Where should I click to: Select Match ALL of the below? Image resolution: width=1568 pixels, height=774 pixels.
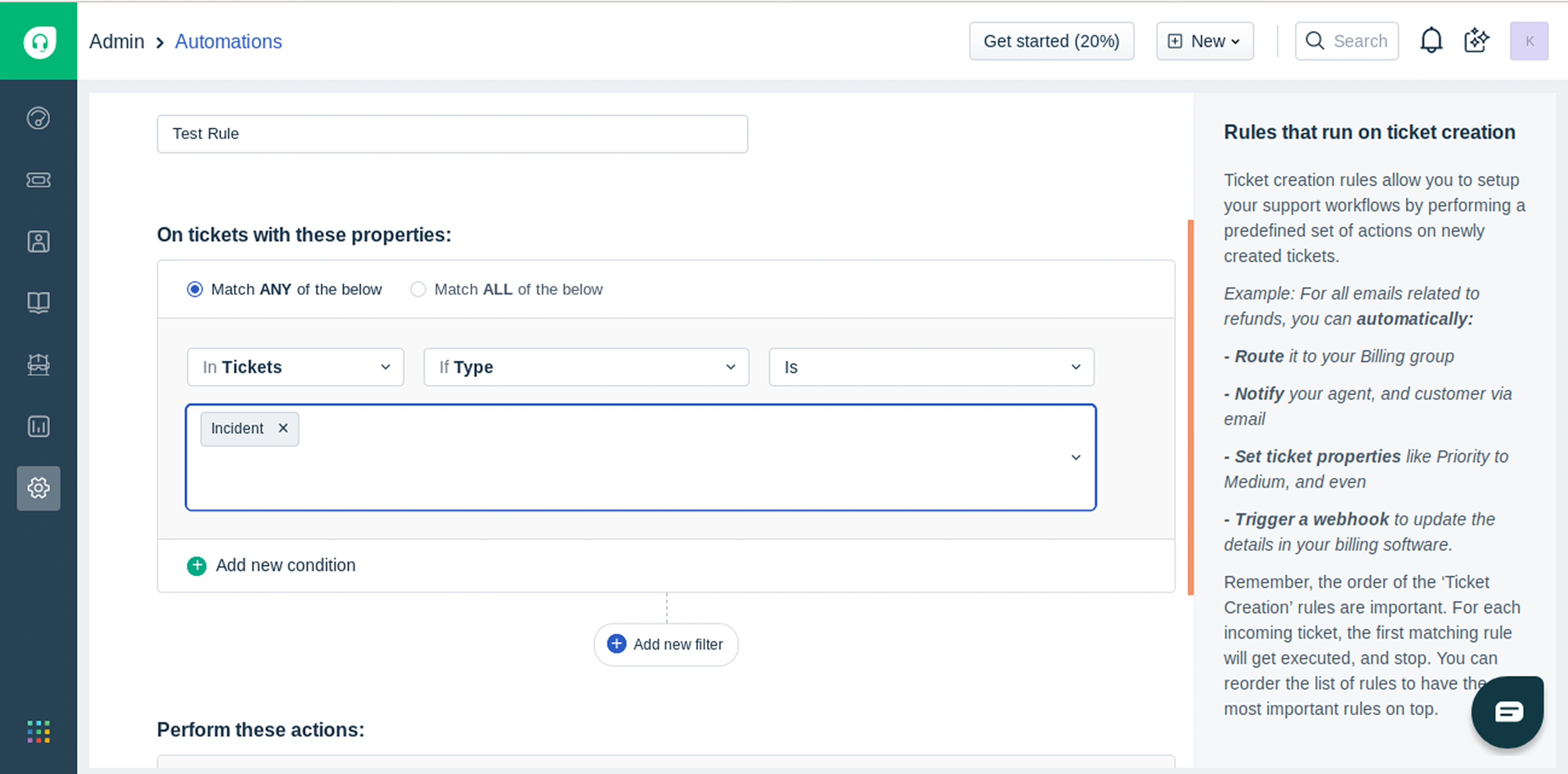pos(418,289)
